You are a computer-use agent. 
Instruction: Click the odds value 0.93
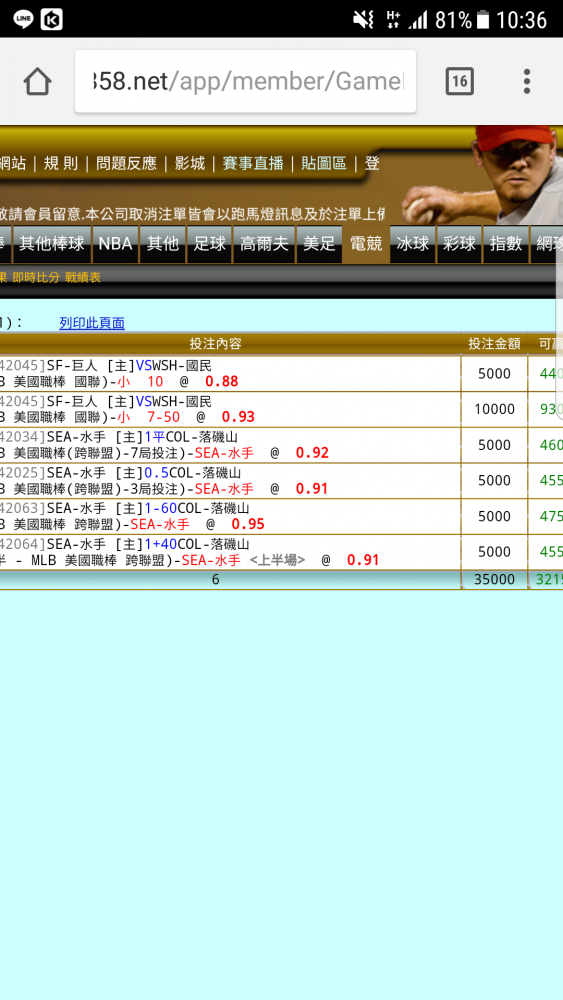pos(238,418)
